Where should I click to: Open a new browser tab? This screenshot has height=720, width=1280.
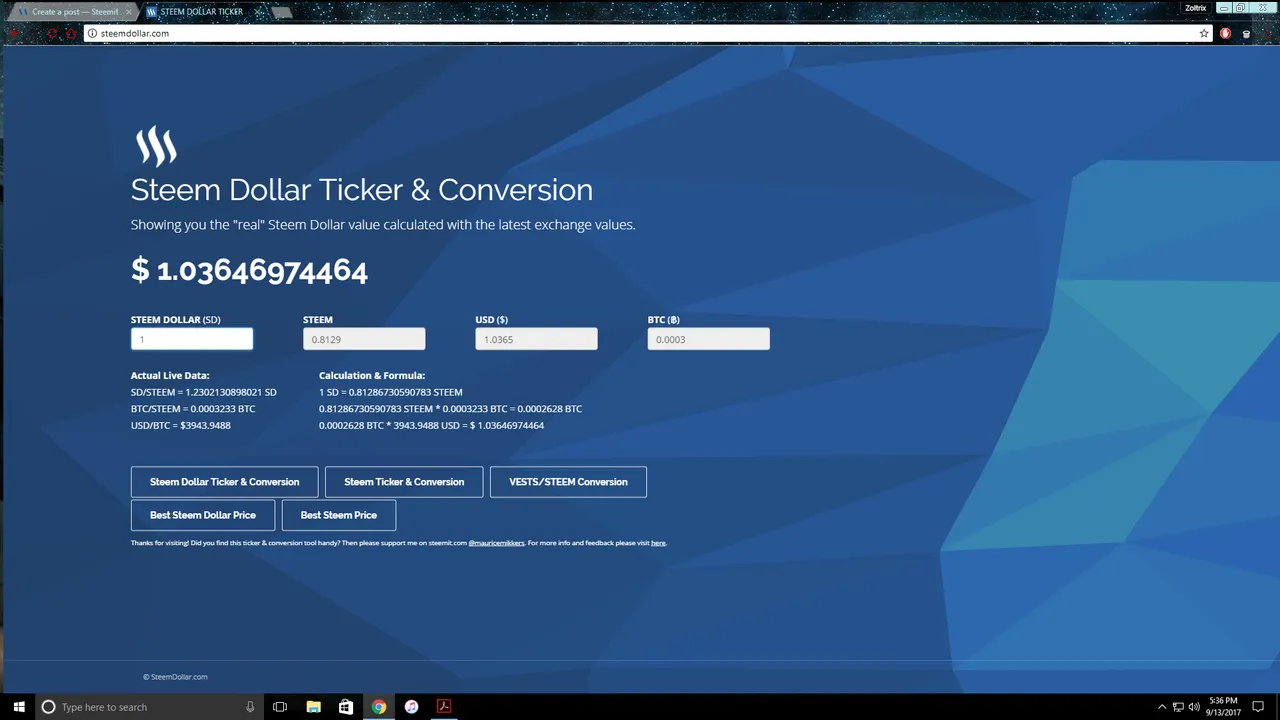pyautogui.click(x=282, y=12)
